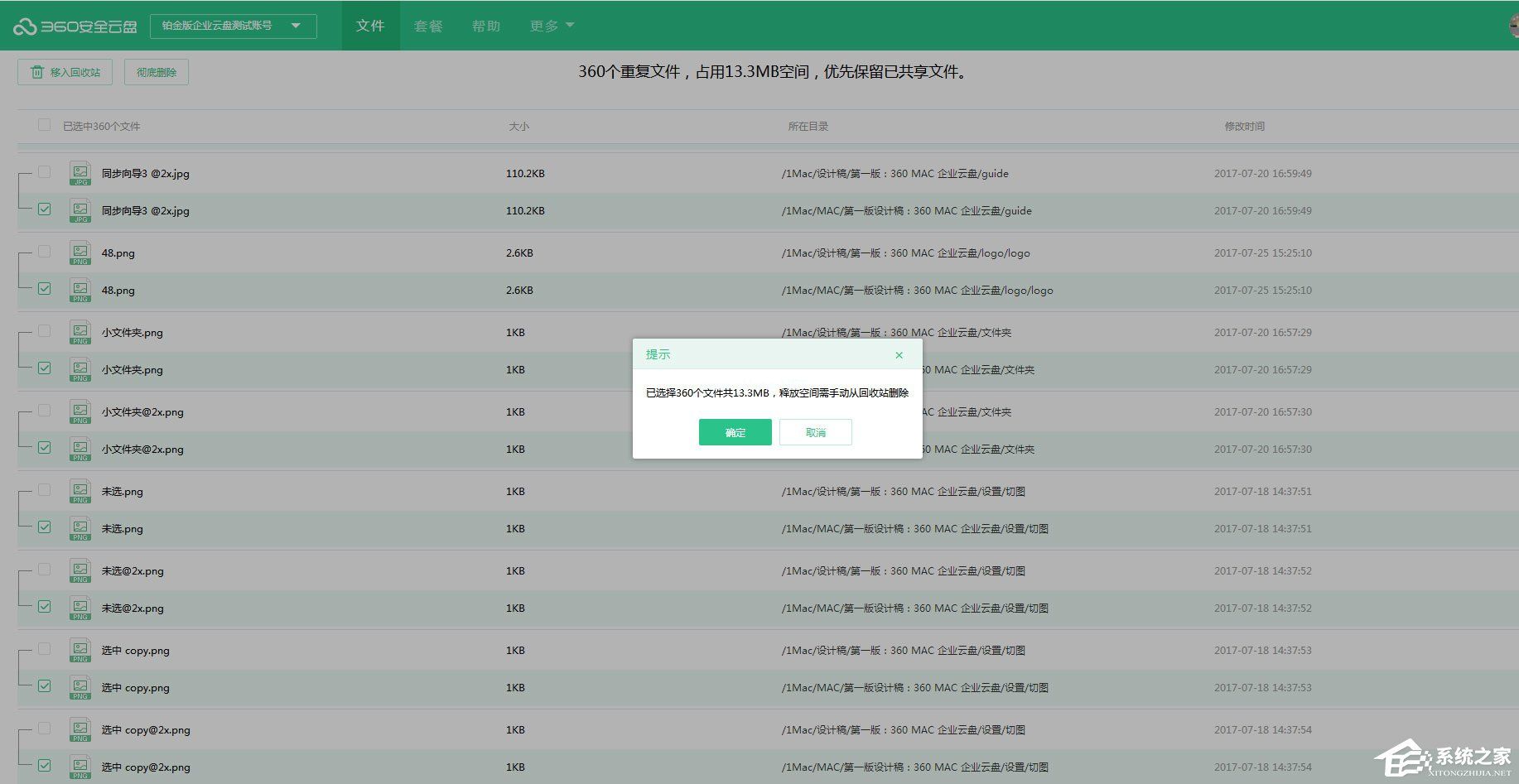
Task: Click the select-all checkbox in the header
Action: [44, 125]
